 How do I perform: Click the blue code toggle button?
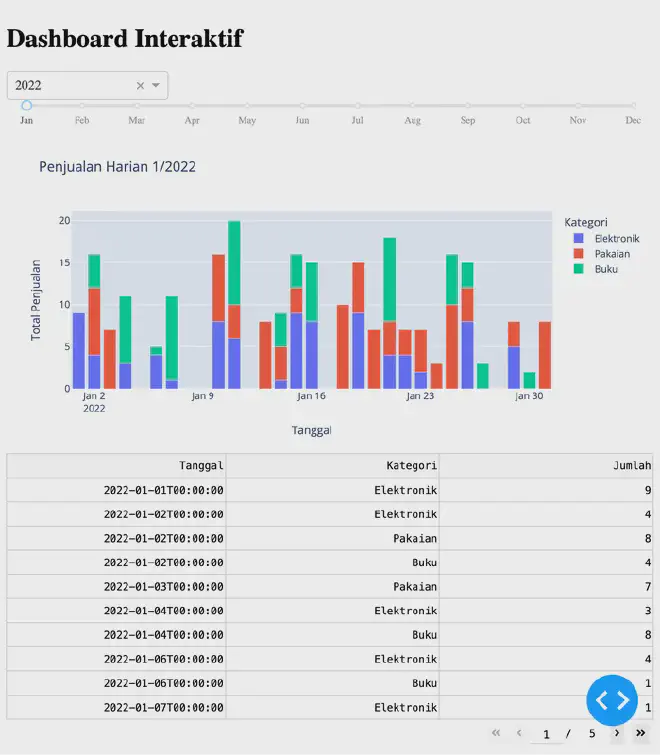[612, 700]
